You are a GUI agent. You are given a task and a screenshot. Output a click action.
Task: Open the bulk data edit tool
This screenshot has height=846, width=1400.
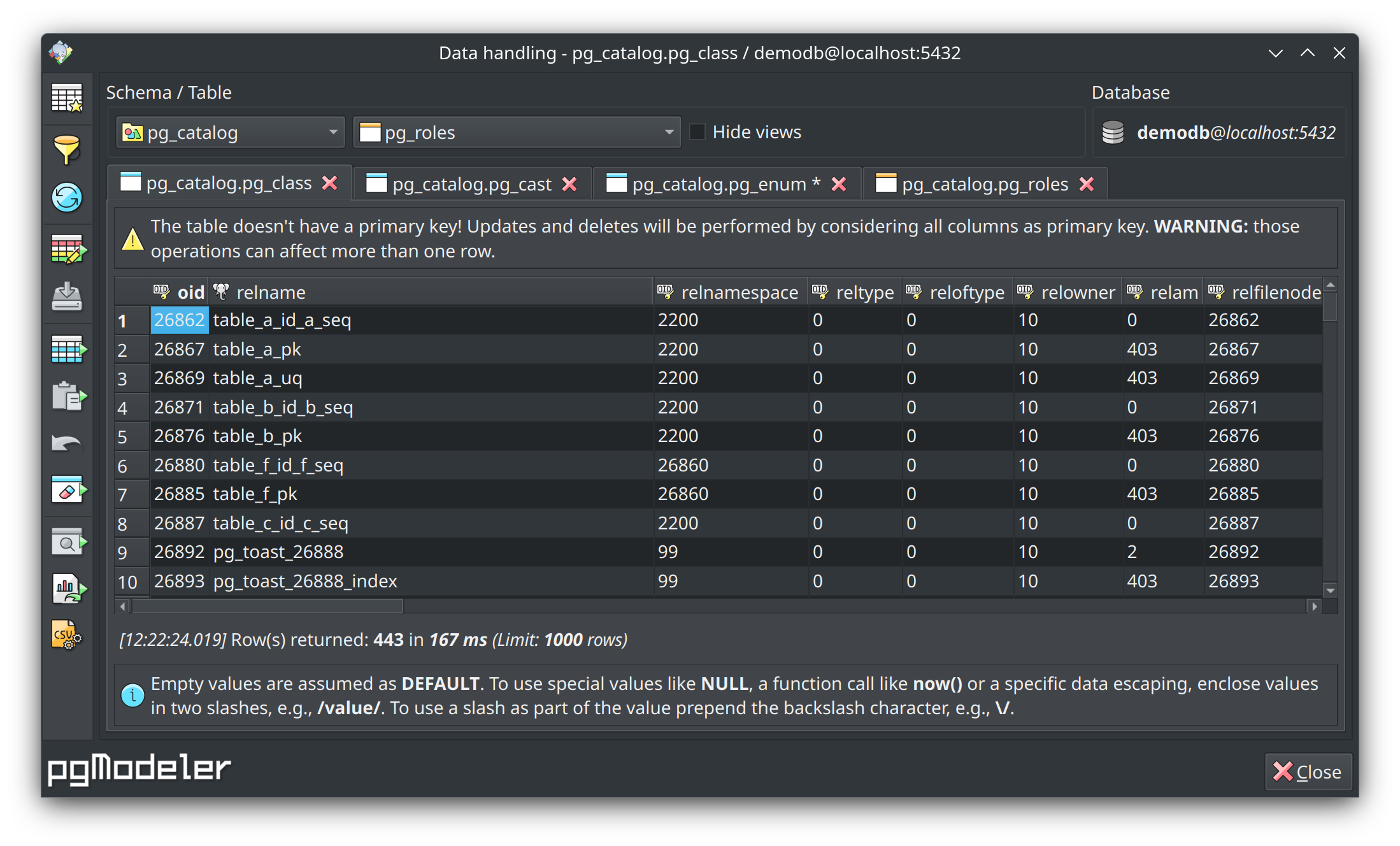click(68, 248)
